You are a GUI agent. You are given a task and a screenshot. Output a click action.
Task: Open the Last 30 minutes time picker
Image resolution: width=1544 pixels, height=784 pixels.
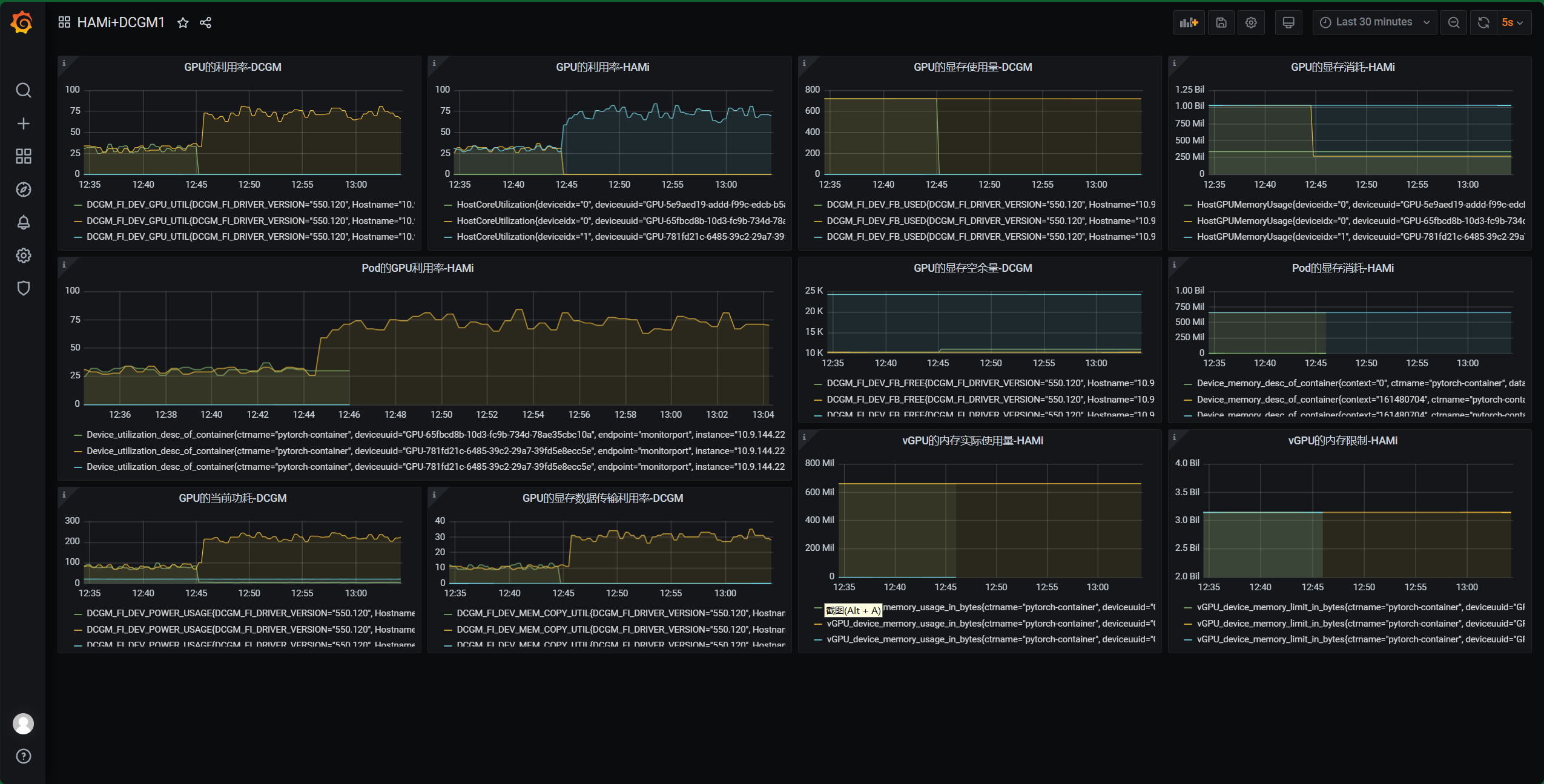click(1374, 22)
